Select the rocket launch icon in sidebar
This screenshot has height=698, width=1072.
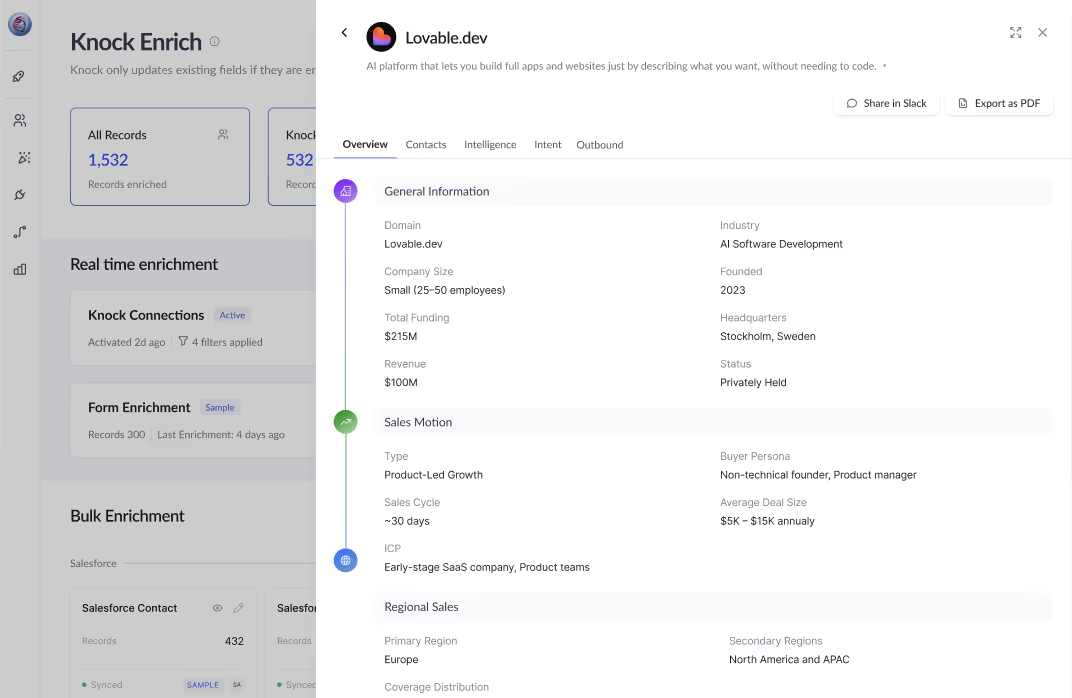pos(19,76)
